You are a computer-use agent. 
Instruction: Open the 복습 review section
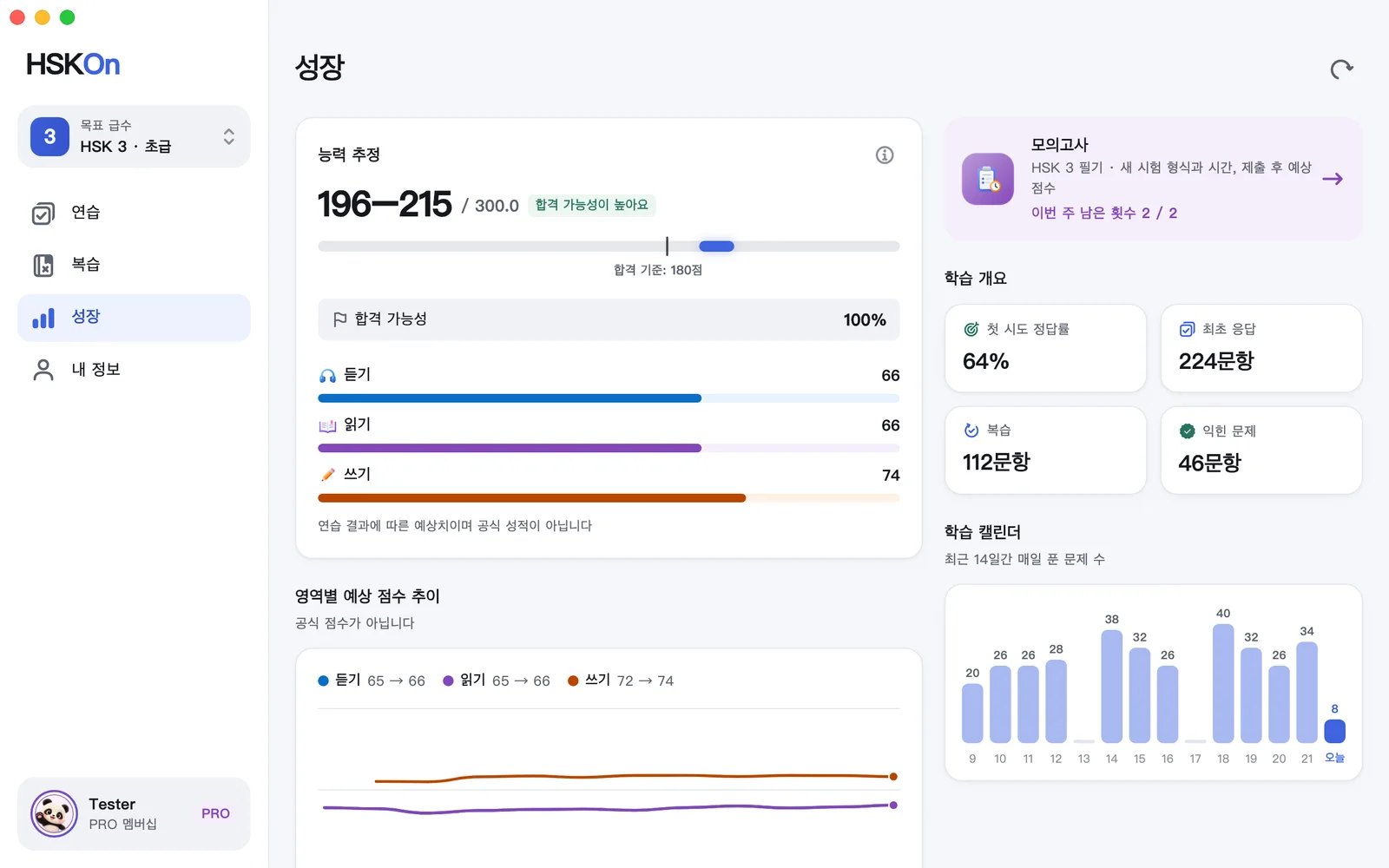tap(134, 265)
